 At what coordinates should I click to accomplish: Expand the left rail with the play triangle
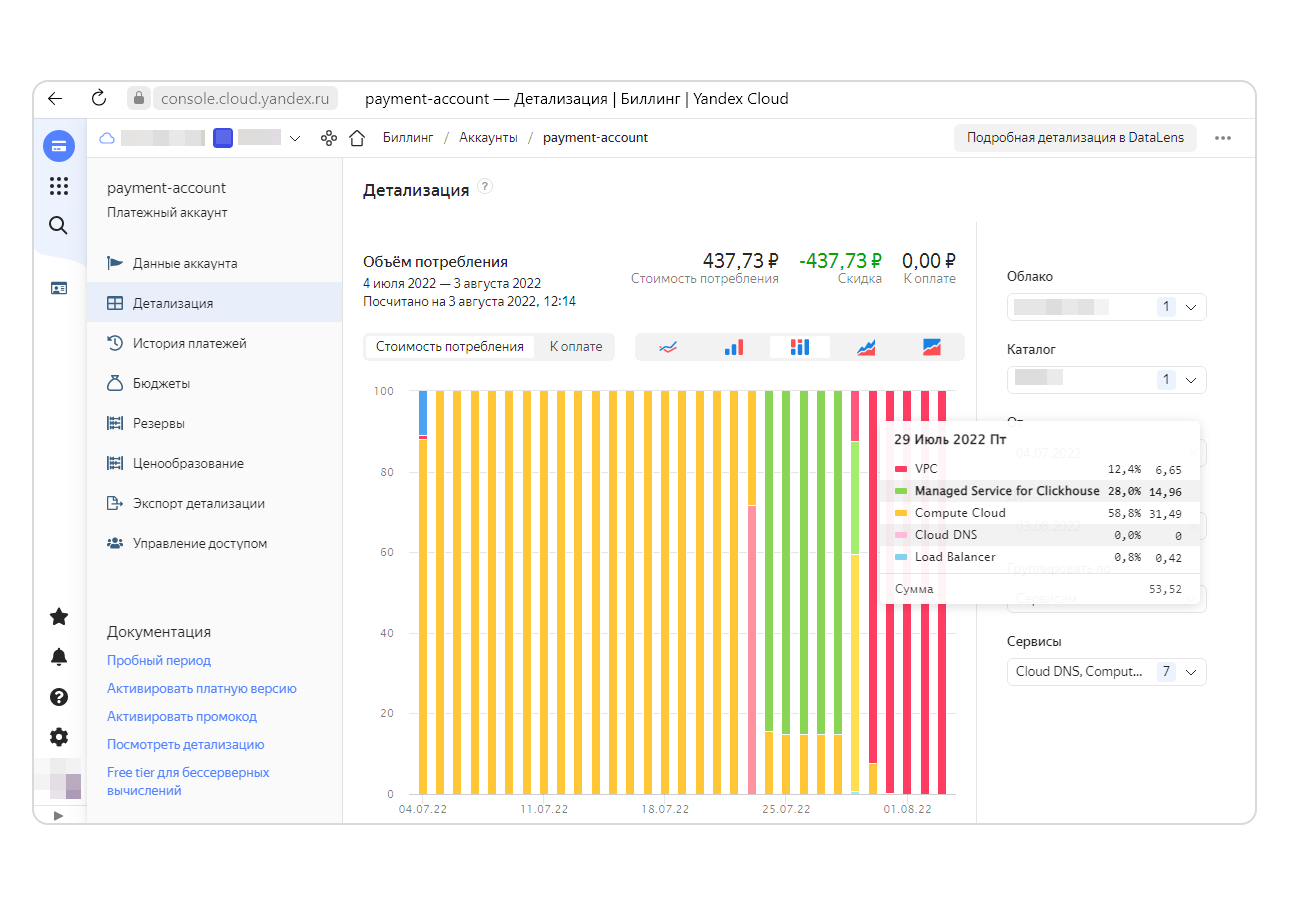point(58,815)
